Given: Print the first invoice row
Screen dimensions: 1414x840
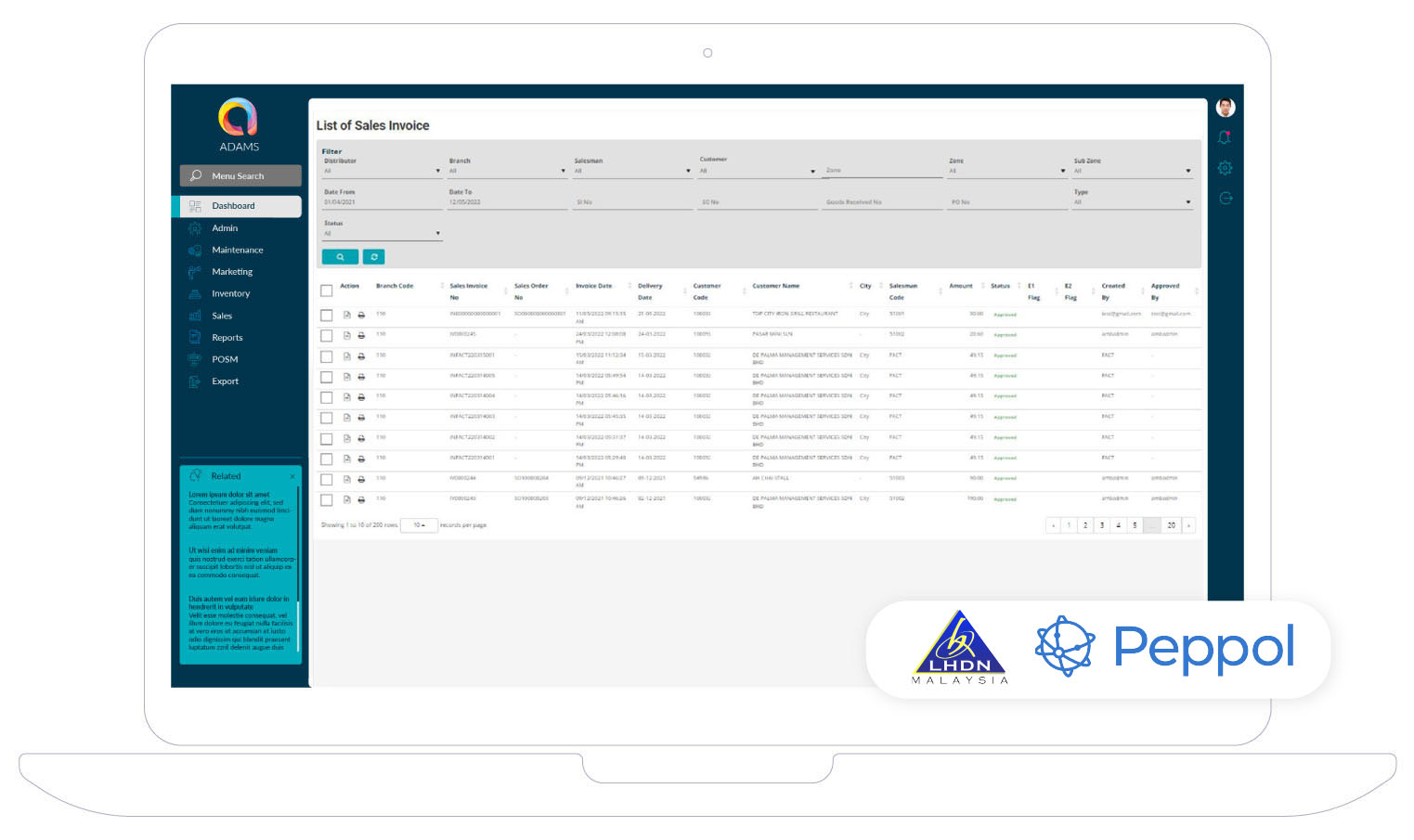Looking at the screenshot, I should click(361, 316).
